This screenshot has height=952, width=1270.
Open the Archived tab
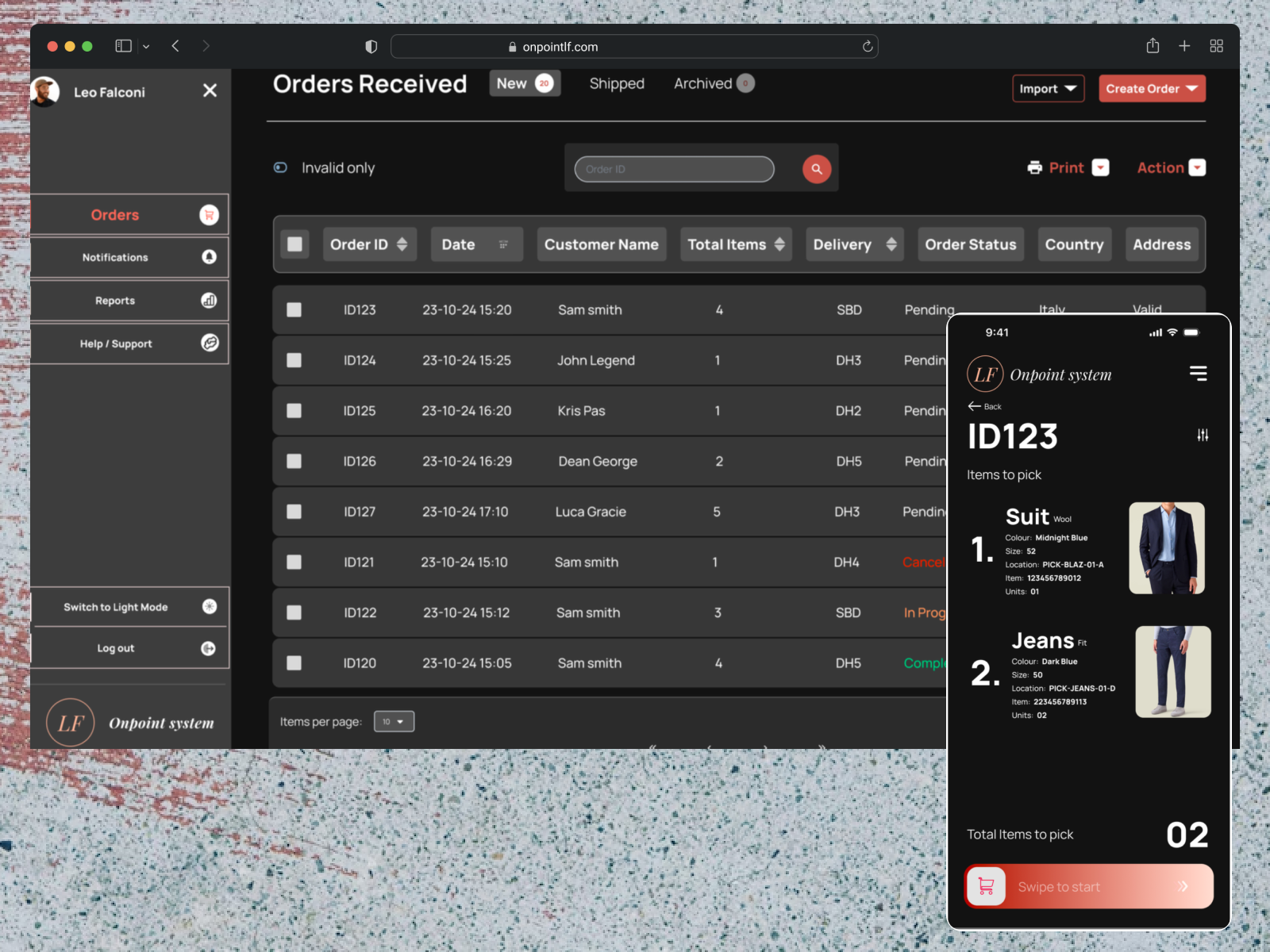coord(702,83)
